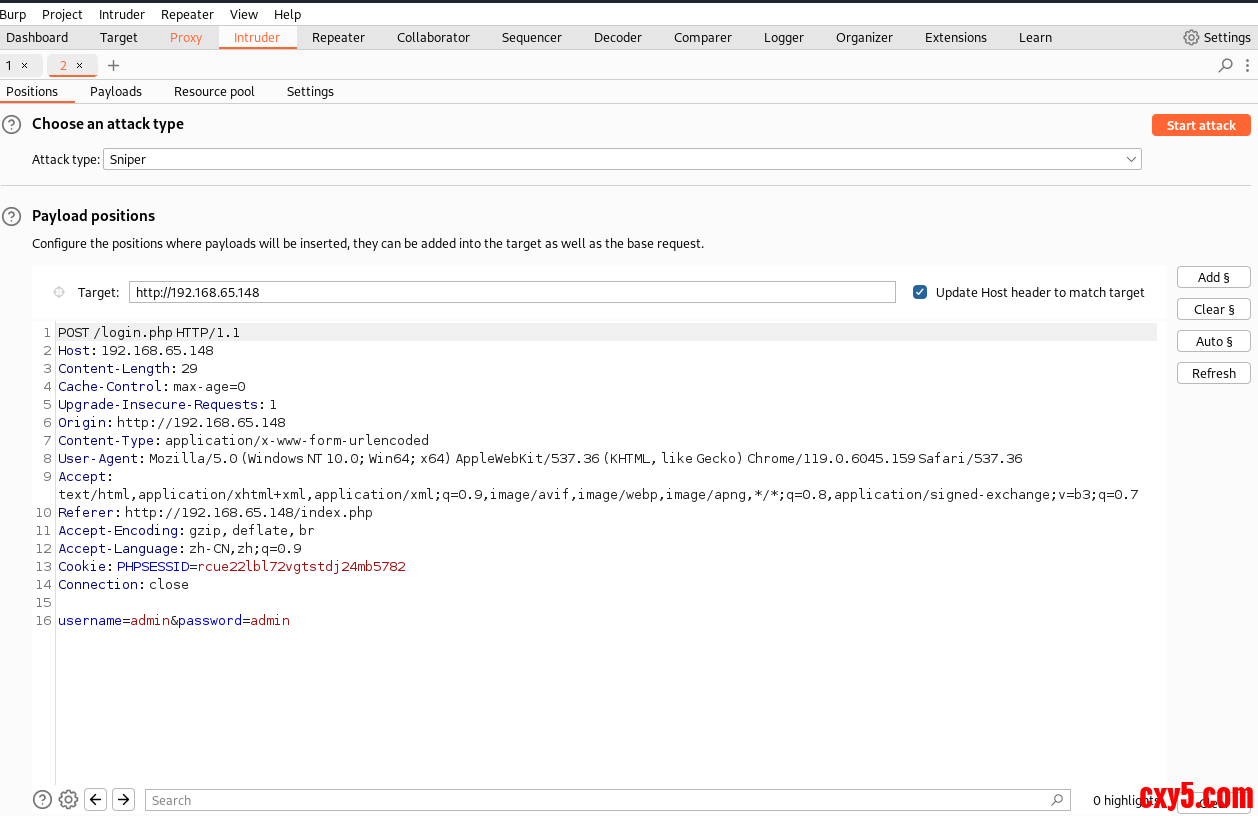Image resolution: width=1258 pixels, height=816 pixels.
Task: Open the Intruder menu in menu bar
Action: point(121,14)
